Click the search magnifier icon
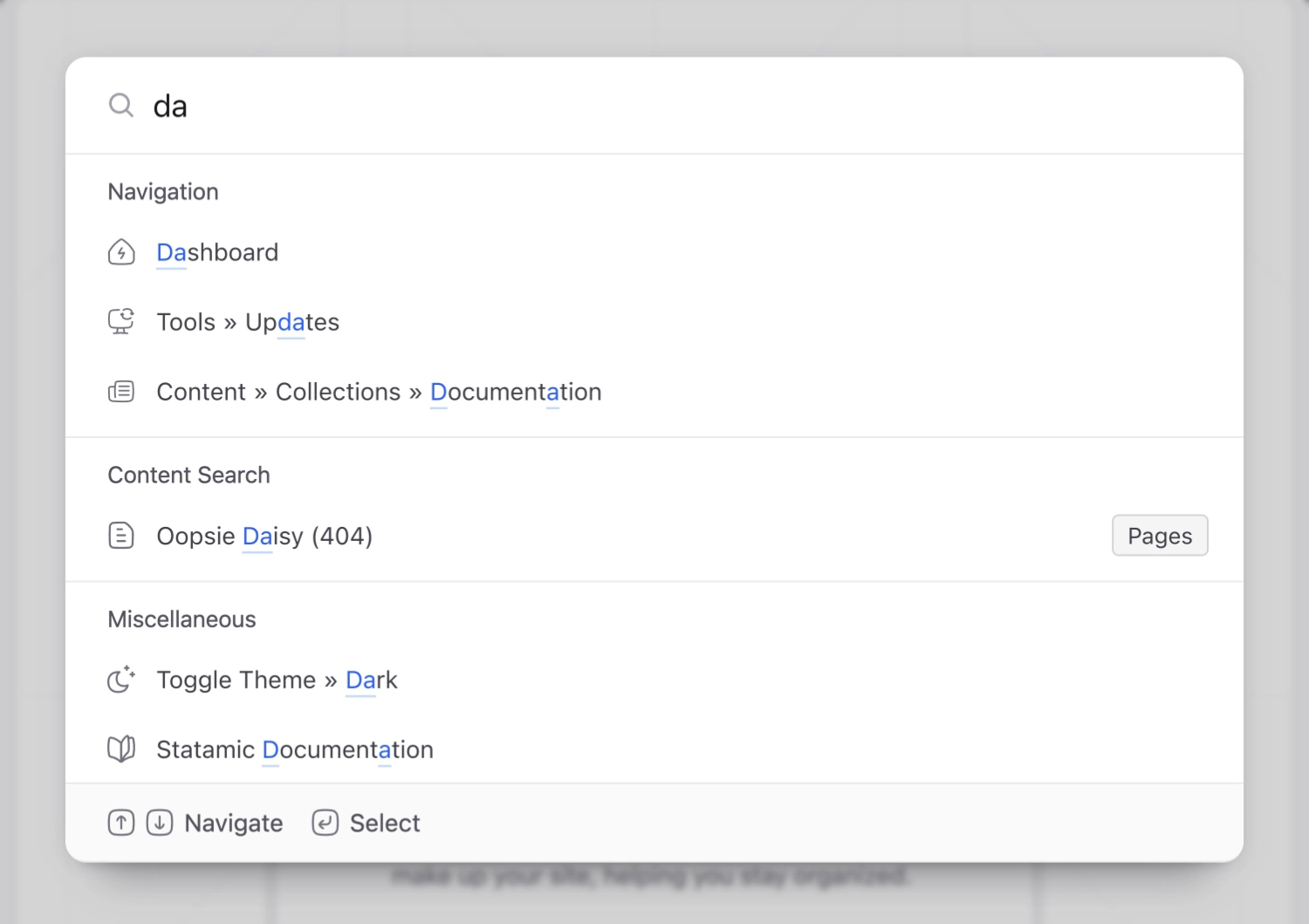Viewport: 1309px width, 924px height. [x=121, y=106]
